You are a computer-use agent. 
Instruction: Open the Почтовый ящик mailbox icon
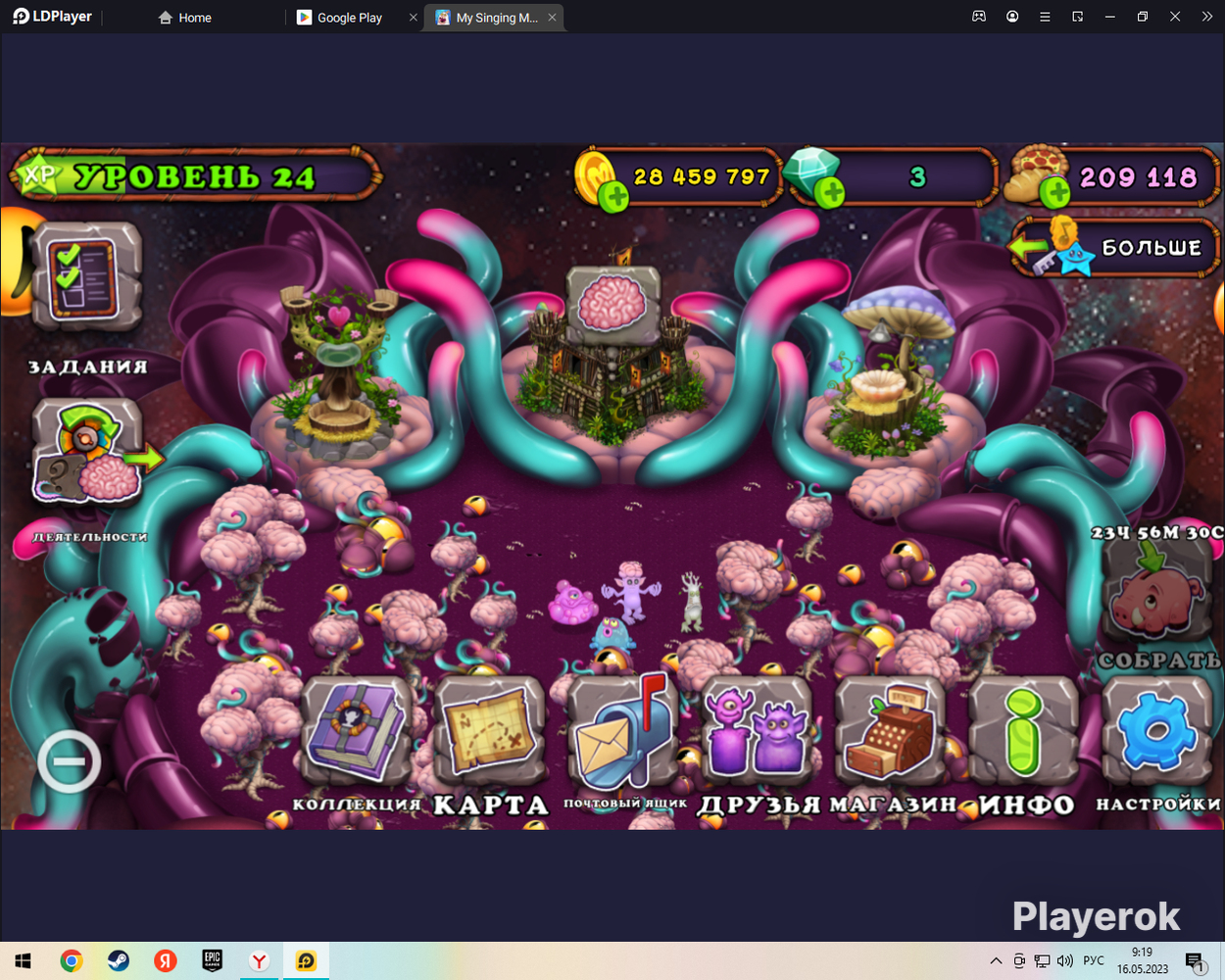tap(623, 731)
